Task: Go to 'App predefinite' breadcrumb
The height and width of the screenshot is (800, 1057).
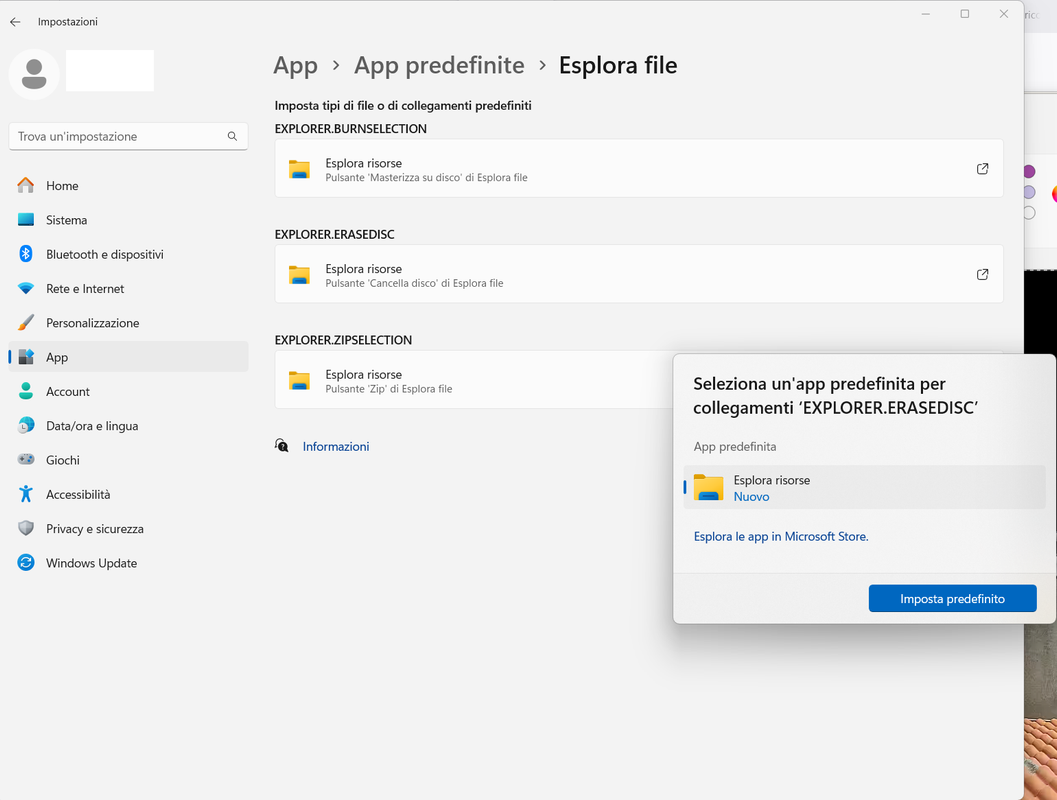Action: [439, 66]
